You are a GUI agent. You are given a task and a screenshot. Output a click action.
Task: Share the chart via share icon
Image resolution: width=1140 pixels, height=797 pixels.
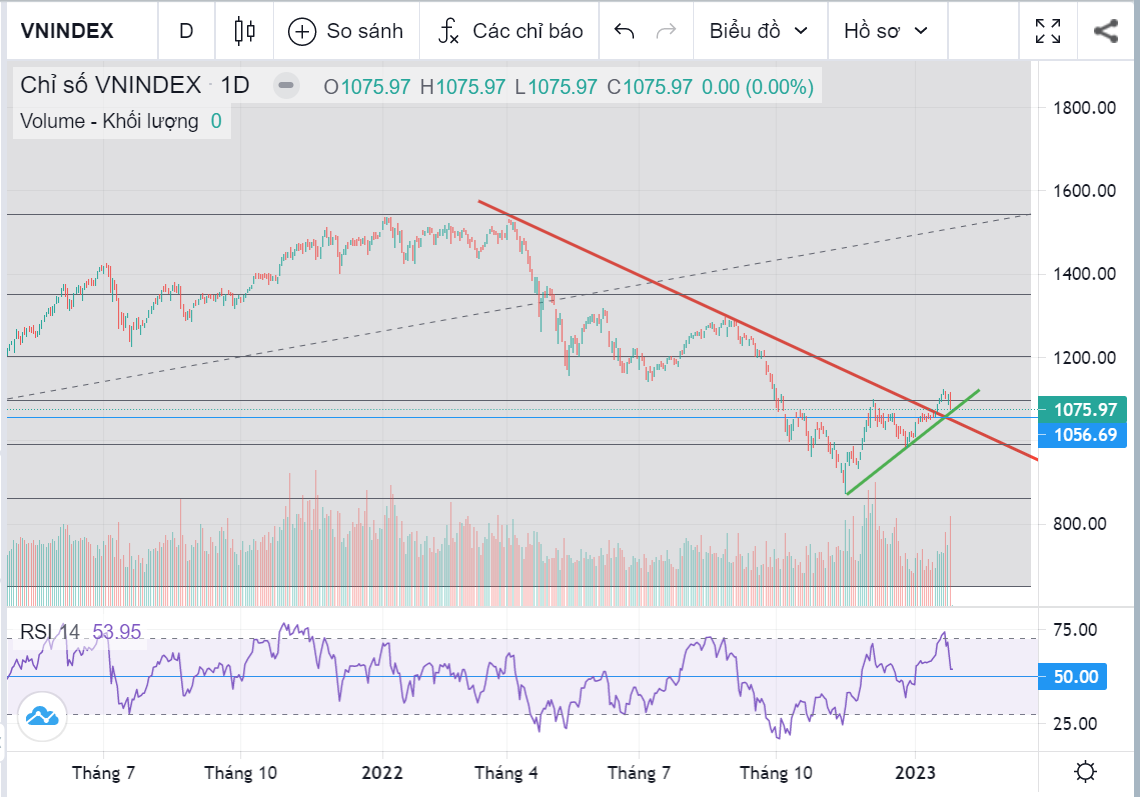coord(1105,31)
